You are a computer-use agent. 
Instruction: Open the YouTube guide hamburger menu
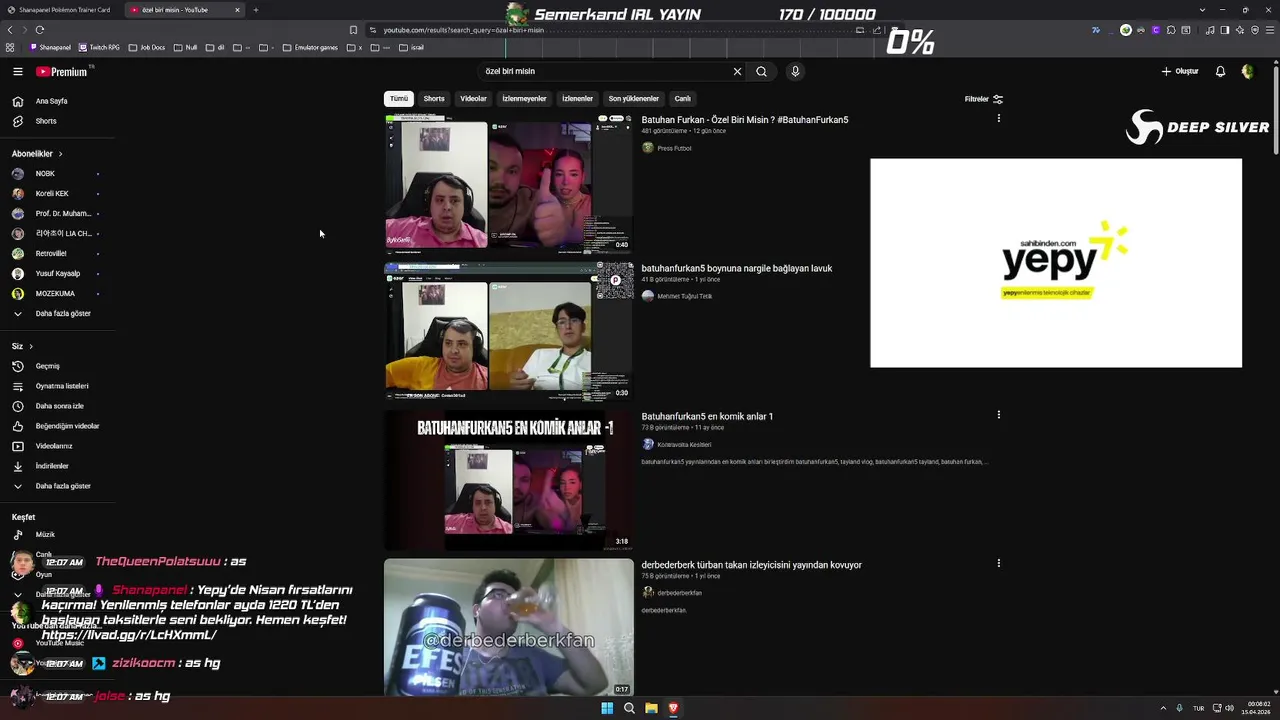click(x=17, y=72)
